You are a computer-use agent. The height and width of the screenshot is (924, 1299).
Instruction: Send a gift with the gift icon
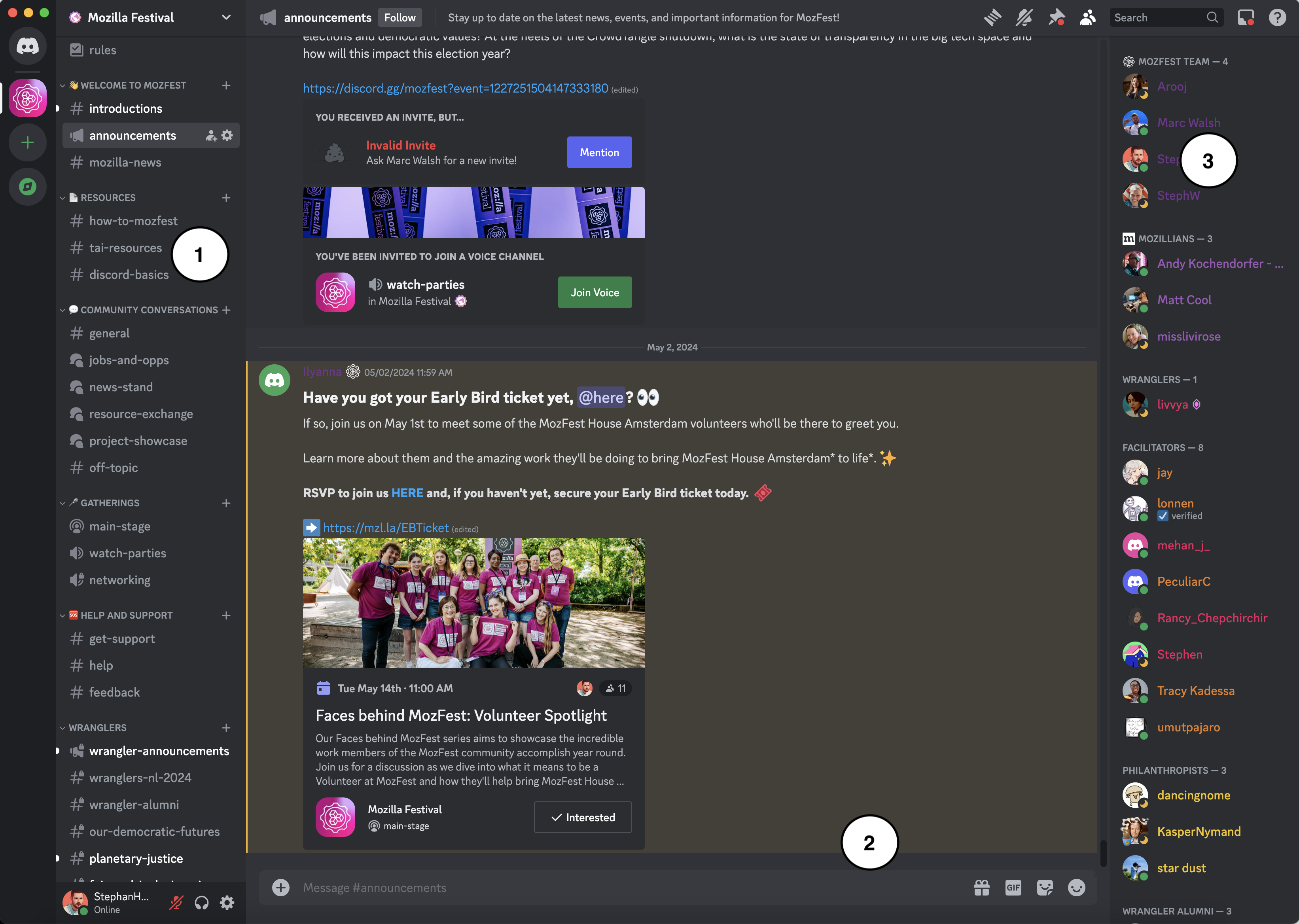[981, 888]
